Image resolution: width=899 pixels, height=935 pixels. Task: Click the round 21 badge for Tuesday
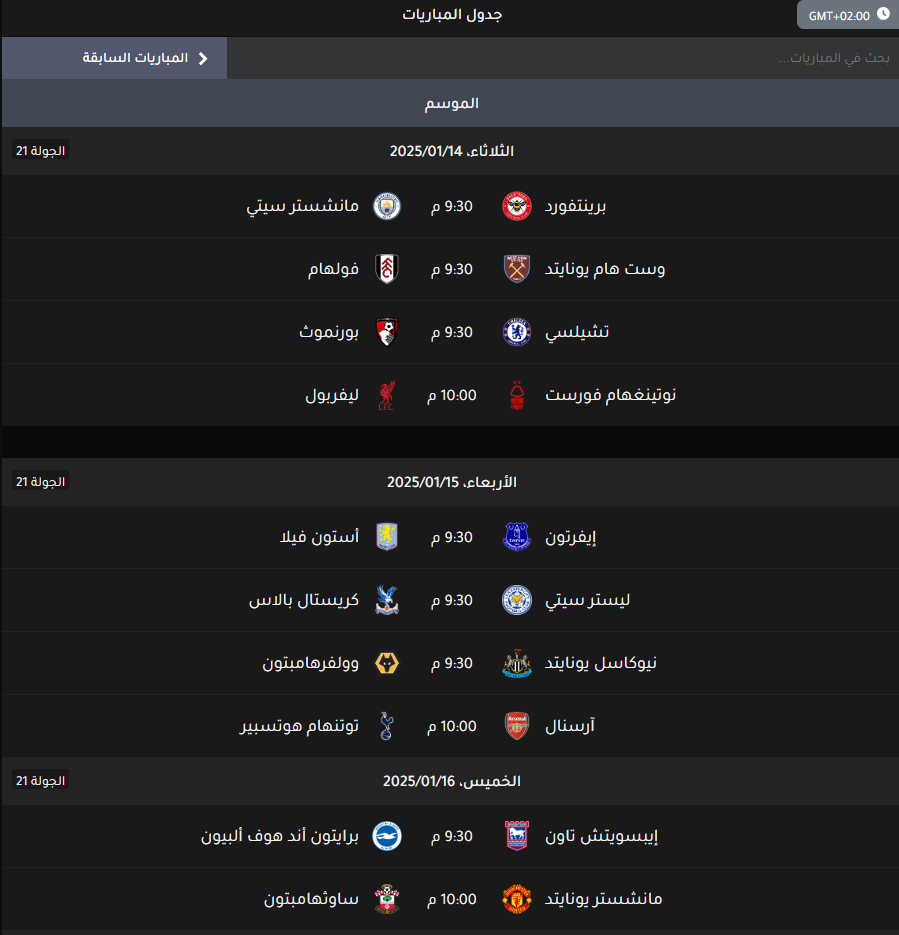point(41,150)
